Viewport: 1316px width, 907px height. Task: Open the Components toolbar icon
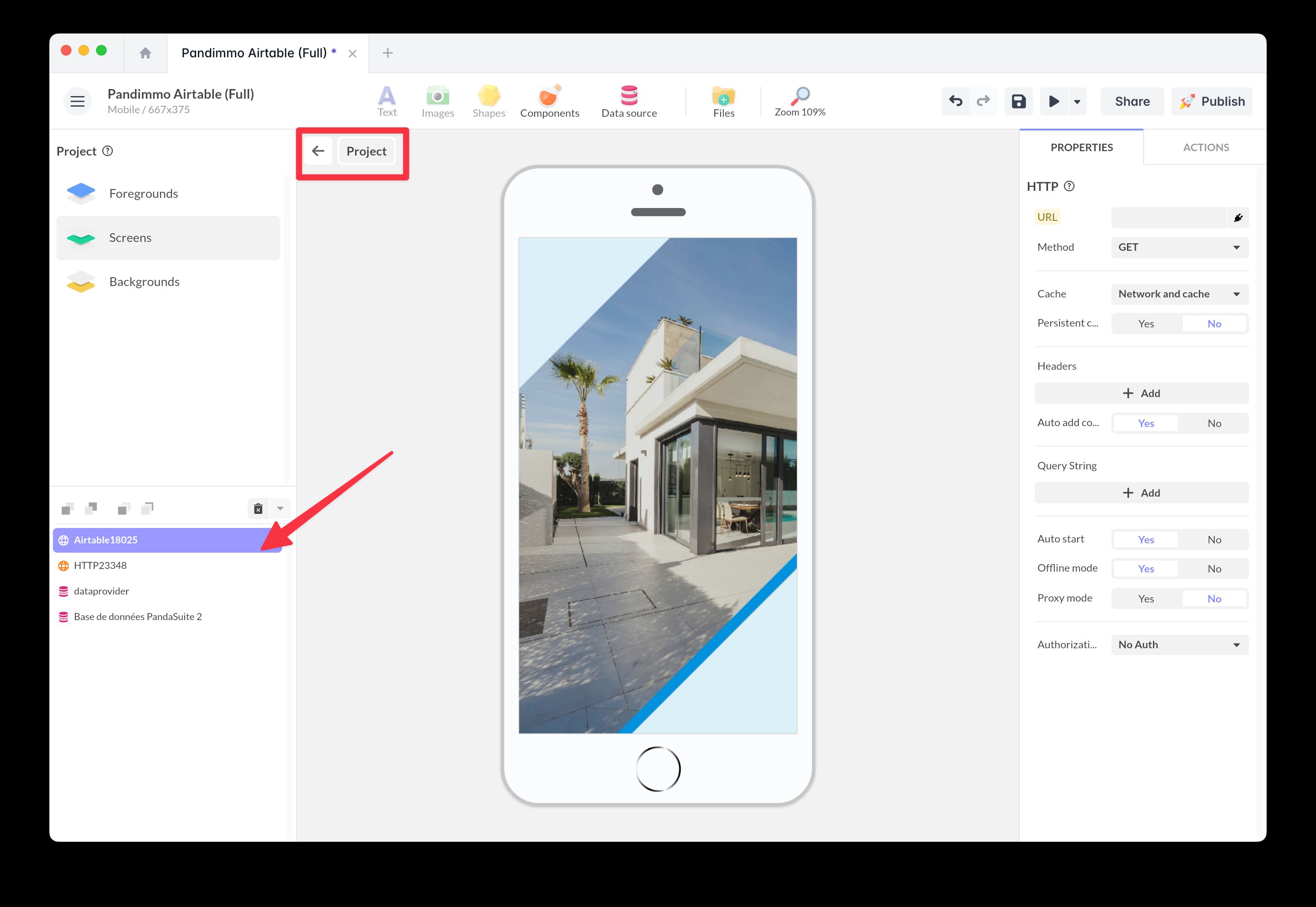(x=549, y=101)
